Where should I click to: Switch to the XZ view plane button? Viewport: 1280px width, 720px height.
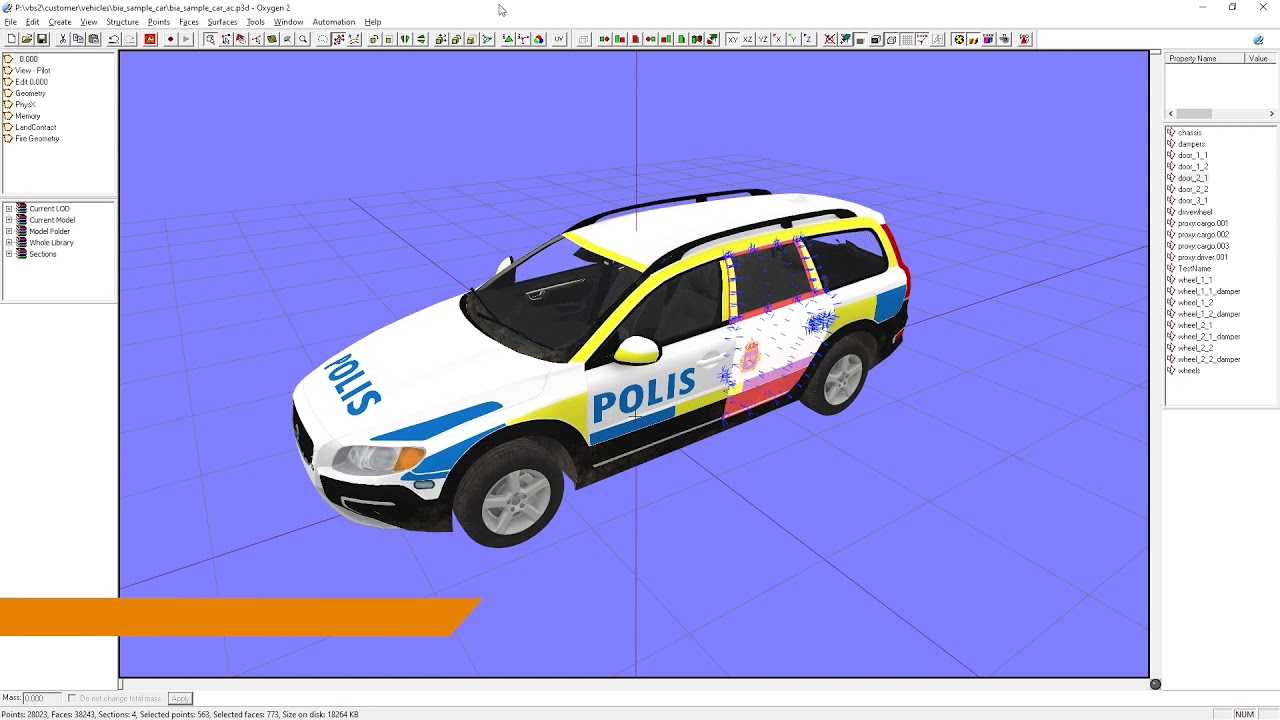pos(748,39)
